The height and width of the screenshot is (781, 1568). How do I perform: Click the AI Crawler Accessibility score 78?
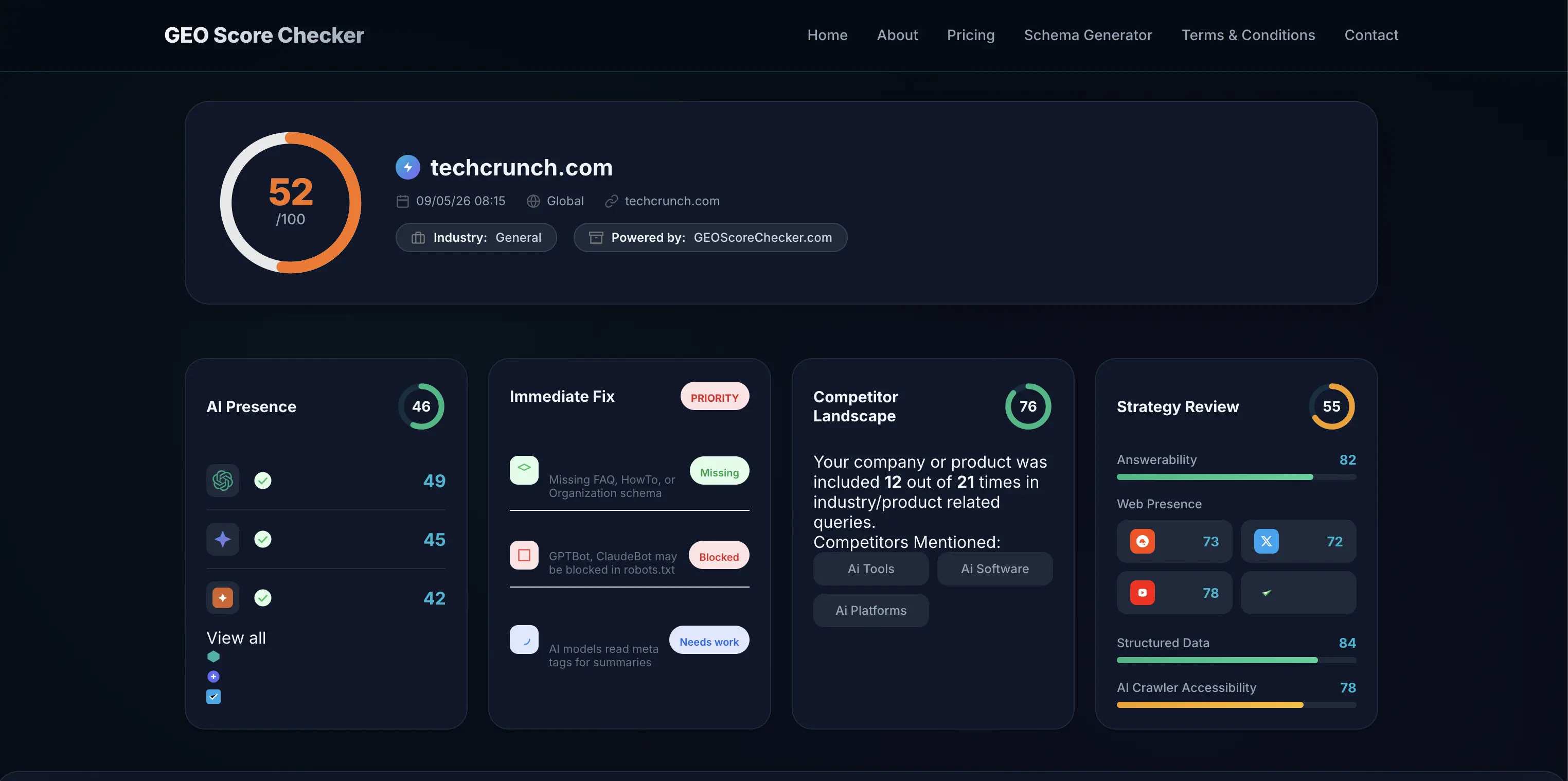(x=1348, y=688)
